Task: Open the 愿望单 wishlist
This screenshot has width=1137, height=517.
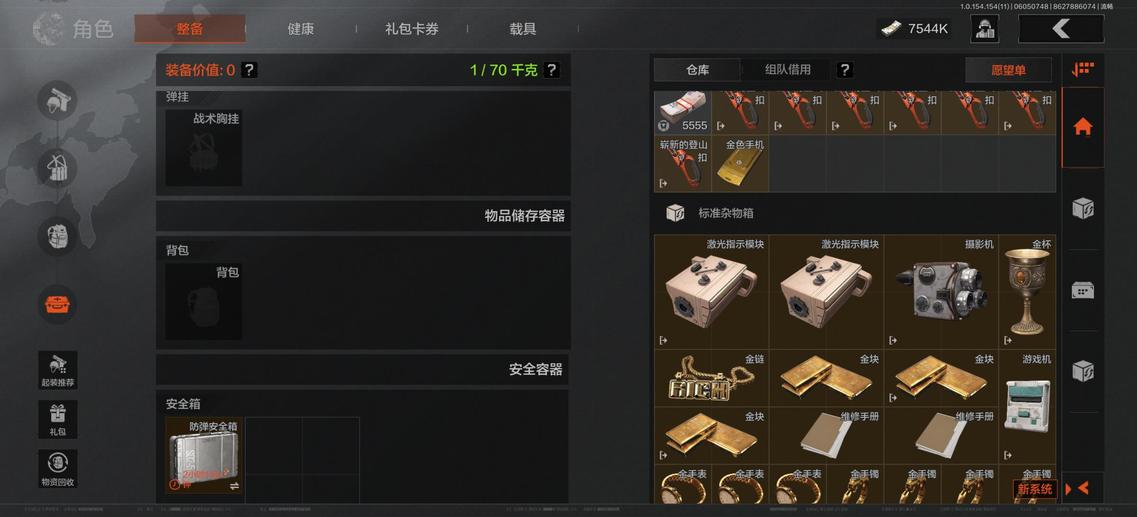Action: (x=1008, y=70)
